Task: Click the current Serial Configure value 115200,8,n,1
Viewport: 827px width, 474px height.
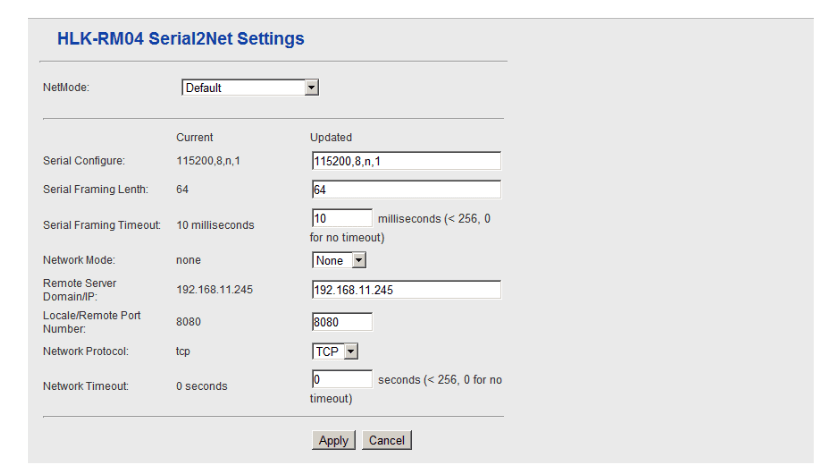Action: 208,161
